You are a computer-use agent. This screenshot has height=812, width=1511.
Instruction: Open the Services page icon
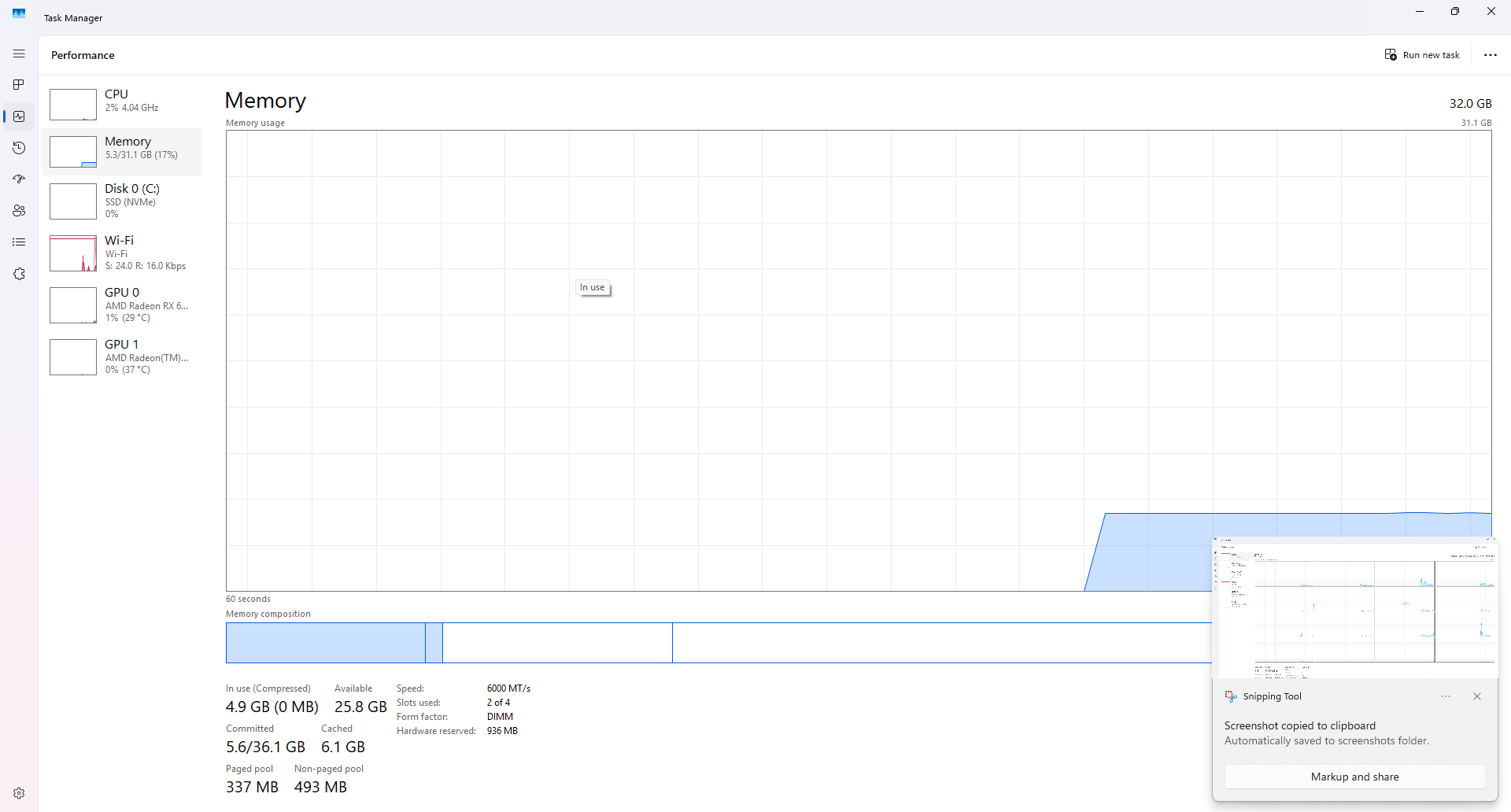click(19, 274)
